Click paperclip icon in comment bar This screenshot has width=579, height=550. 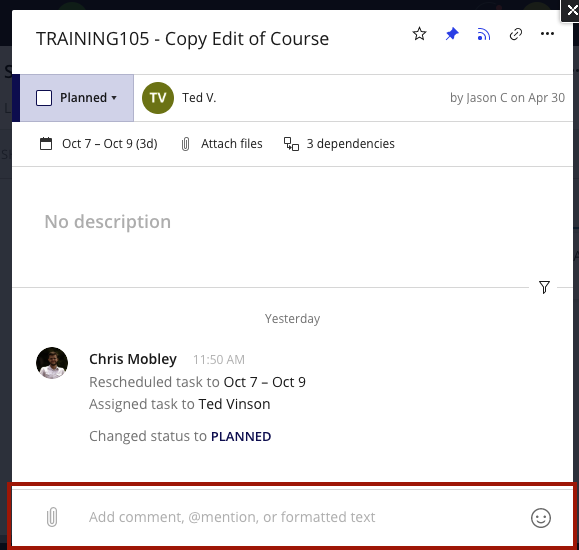click(52, 517)
